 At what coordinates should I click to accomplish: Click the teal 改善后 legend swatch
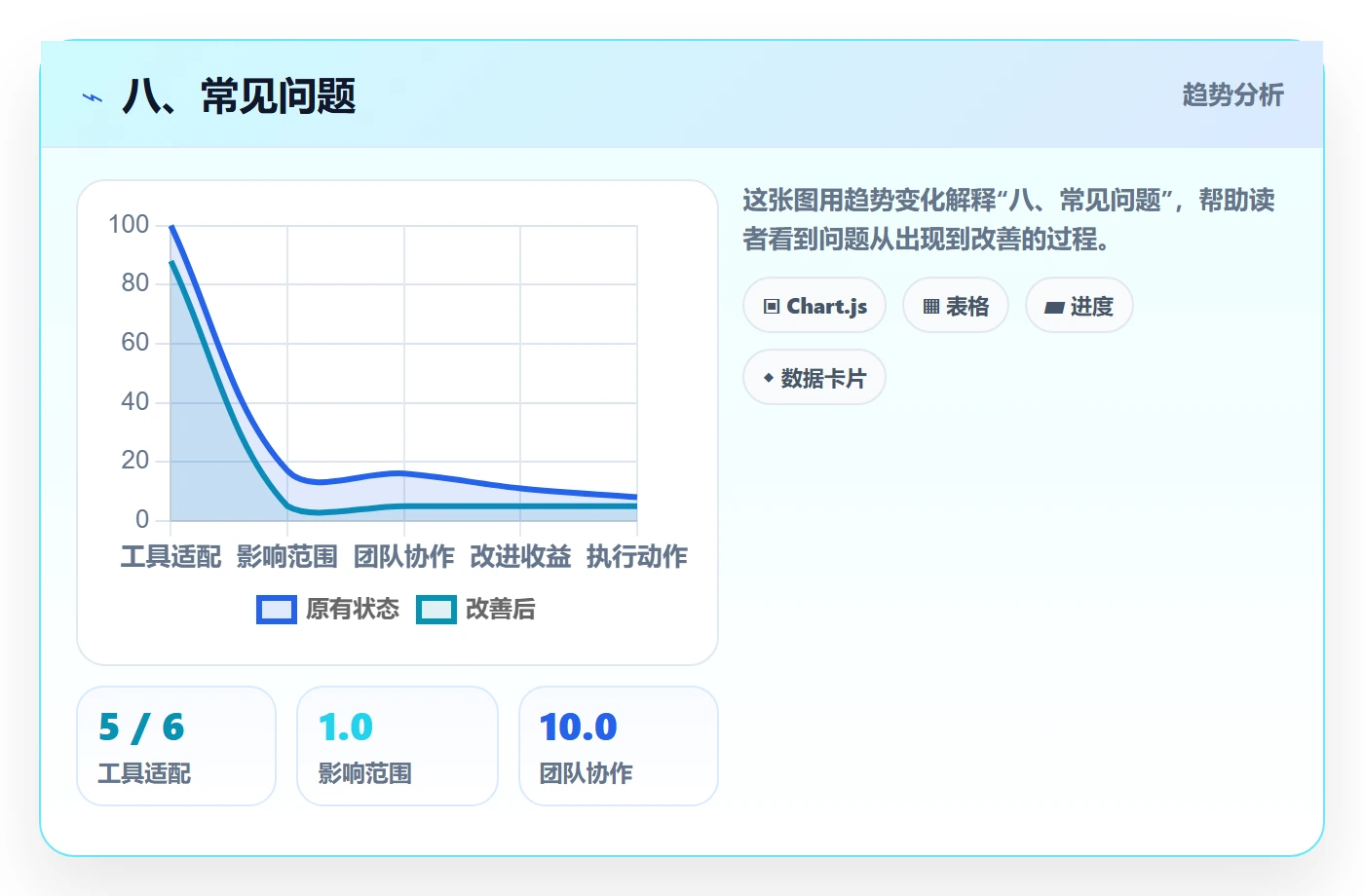(x=436, y=610)
